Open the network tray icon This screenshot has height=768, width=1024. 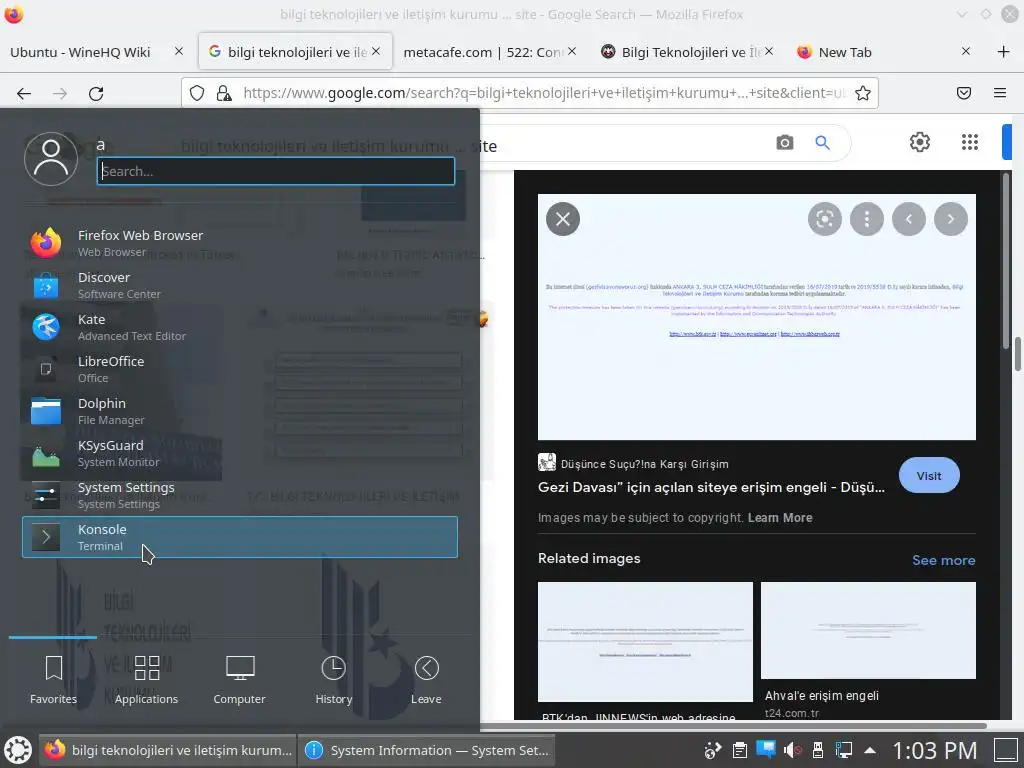[x=844, y=750]
